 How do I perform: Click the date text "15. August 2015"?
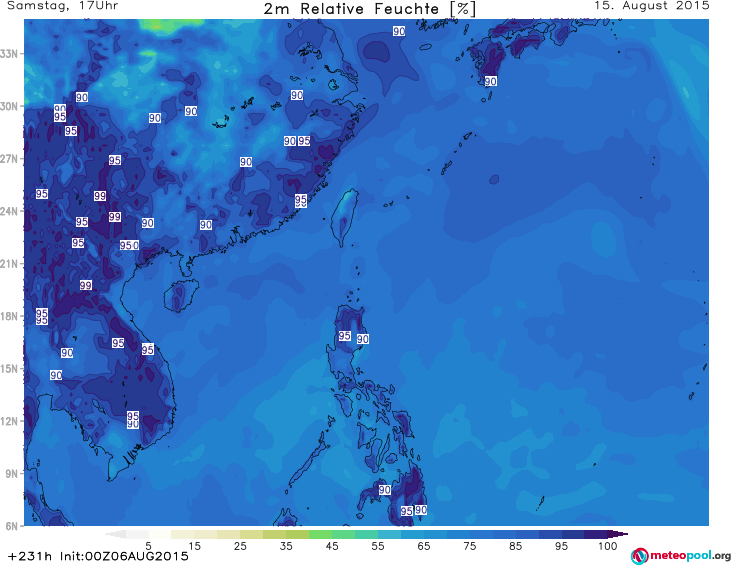point(652,6)
